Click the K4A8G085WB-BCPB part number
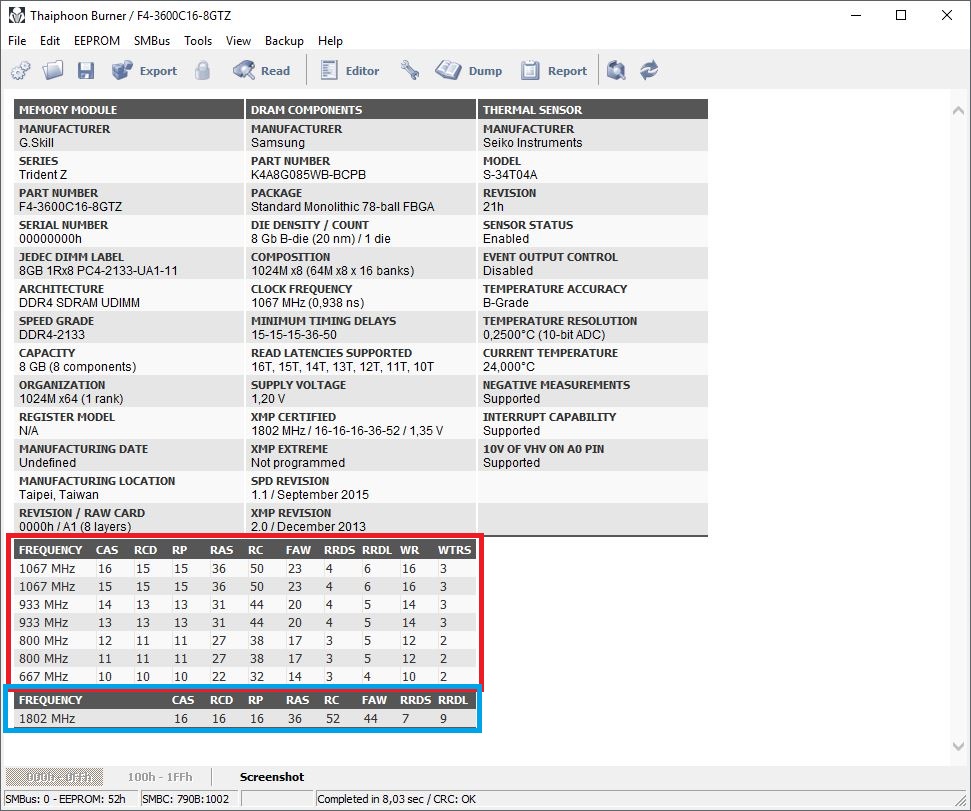The height and width of the screenshot is (811, 971). point(308,175)
